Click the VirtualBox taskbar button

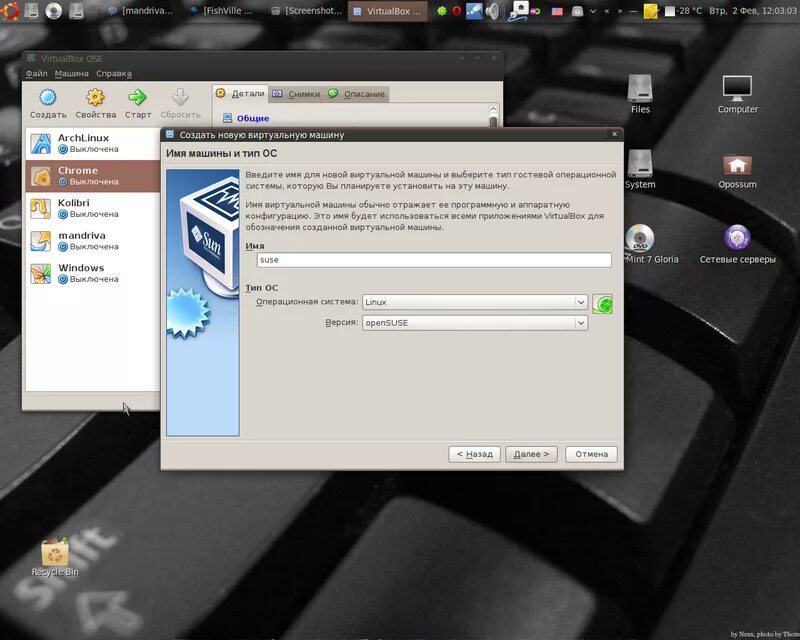pyautogui.click(x=388, y=11)
